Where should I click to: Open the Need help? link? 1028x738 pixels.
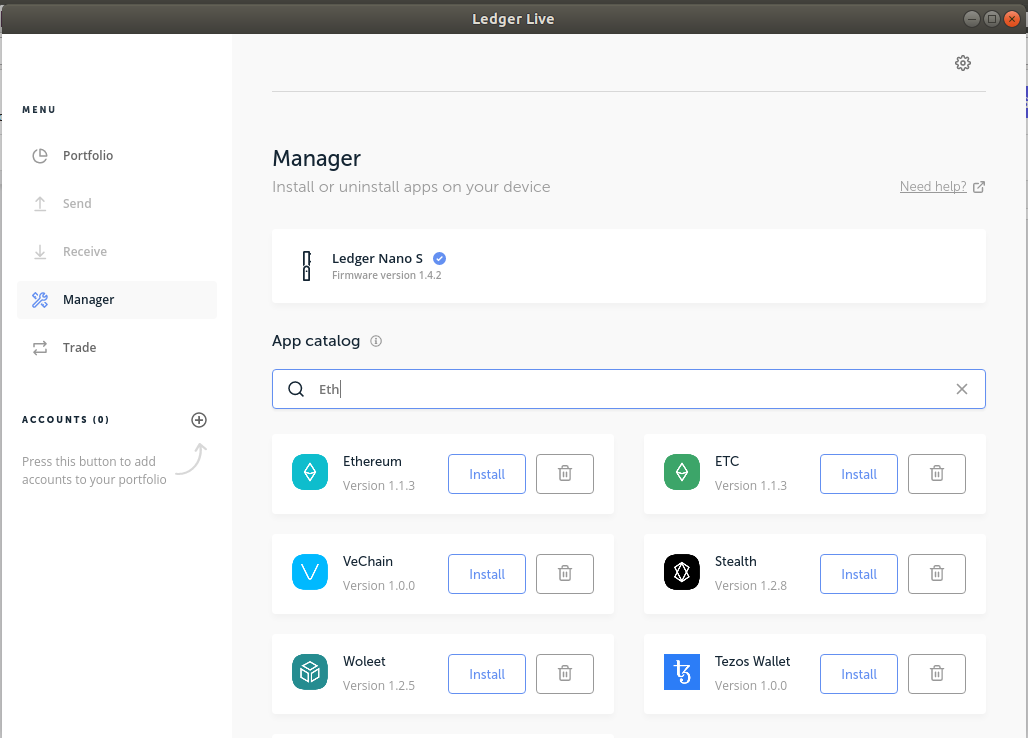[933, 187]
